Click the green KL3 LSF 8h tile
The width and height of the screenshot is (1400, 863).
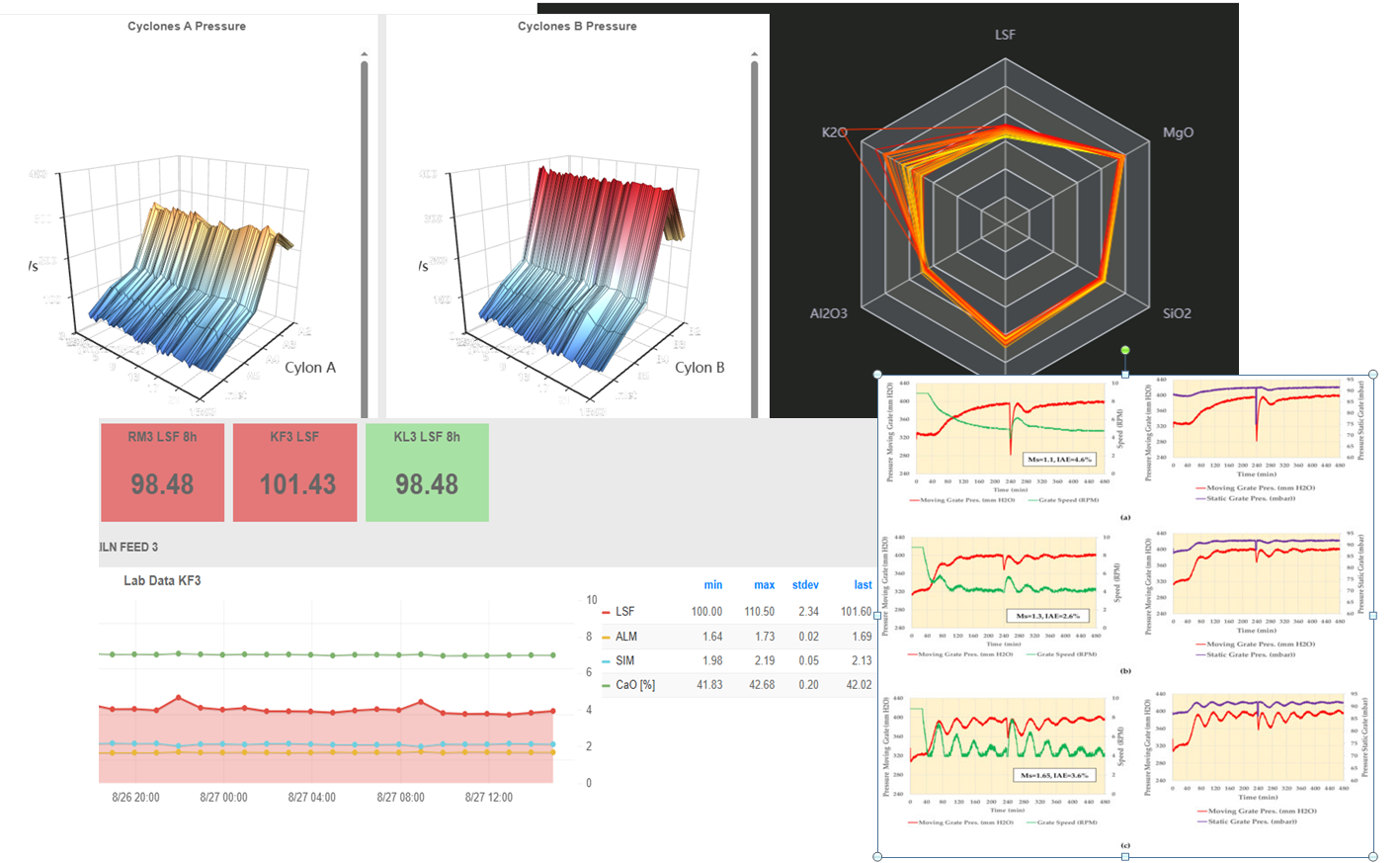pyautogui.click(x=427, y=473)
